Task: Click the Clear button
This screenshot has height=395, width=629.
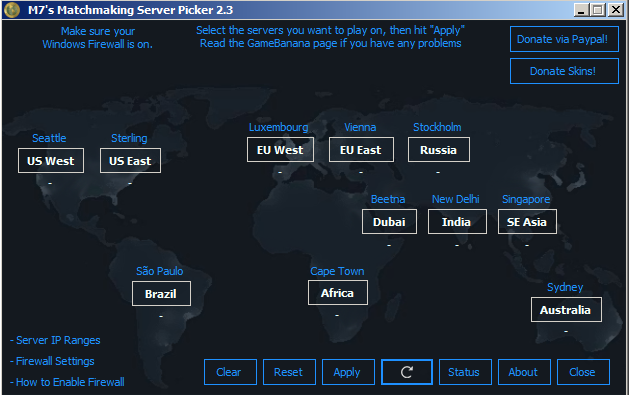Action: point(230,372)
